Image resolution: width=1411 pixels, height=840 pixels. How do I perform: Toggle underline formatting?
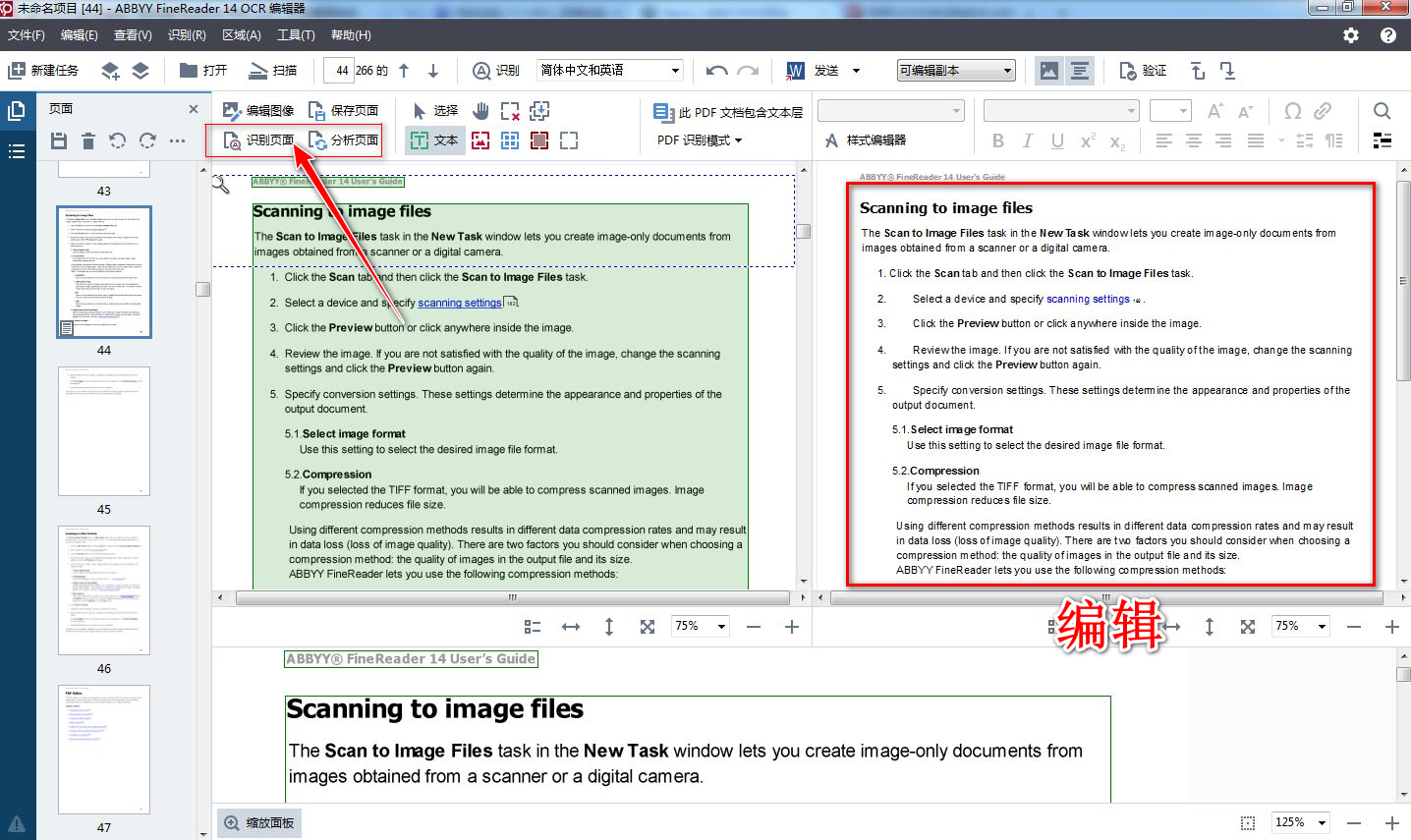1057,140
